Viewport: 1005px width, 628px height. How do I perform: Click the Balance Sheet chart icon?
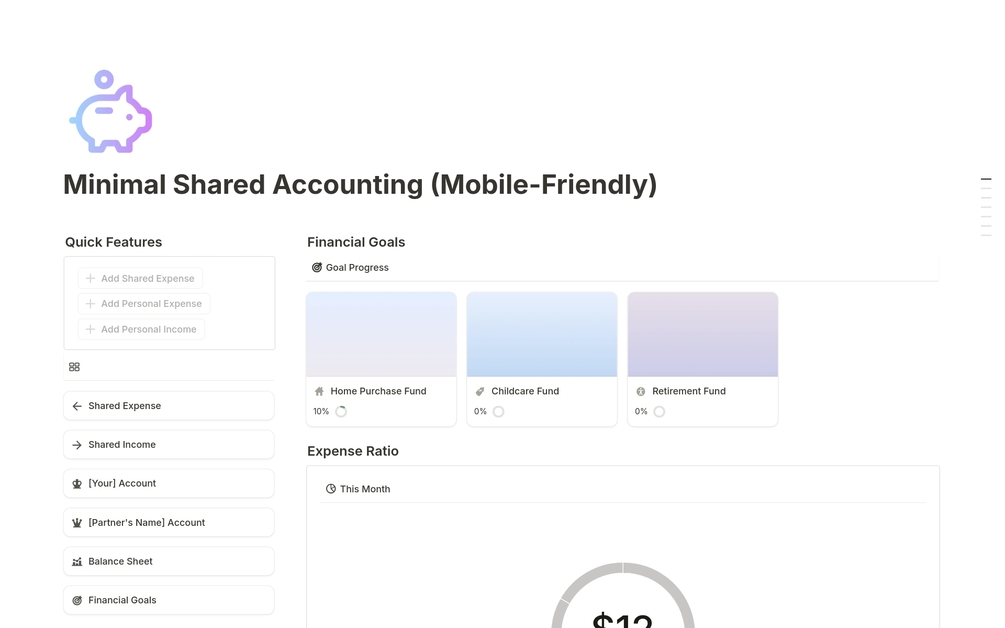point(77,562)
